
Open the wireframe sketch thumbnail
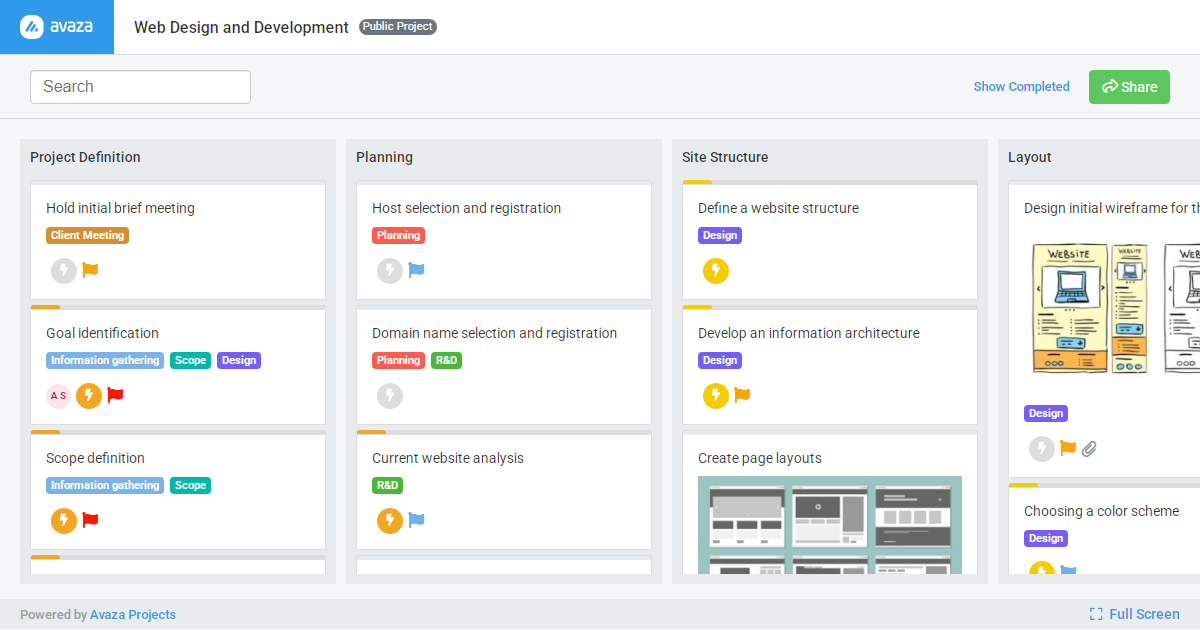(1112, 310)
